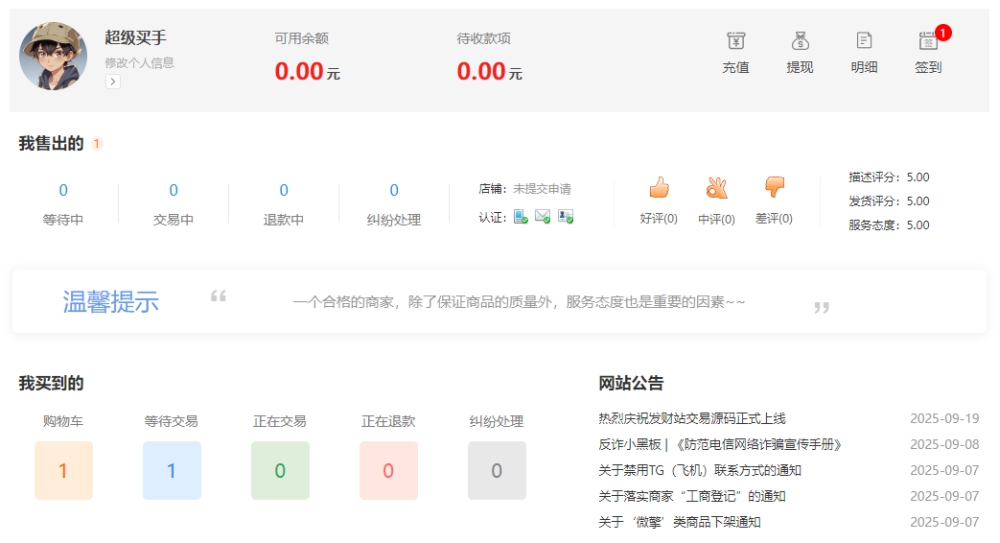Click the orange badge beside 我售出的
Viewport: 1000px width, 543px height.
[x=96, y=144]
